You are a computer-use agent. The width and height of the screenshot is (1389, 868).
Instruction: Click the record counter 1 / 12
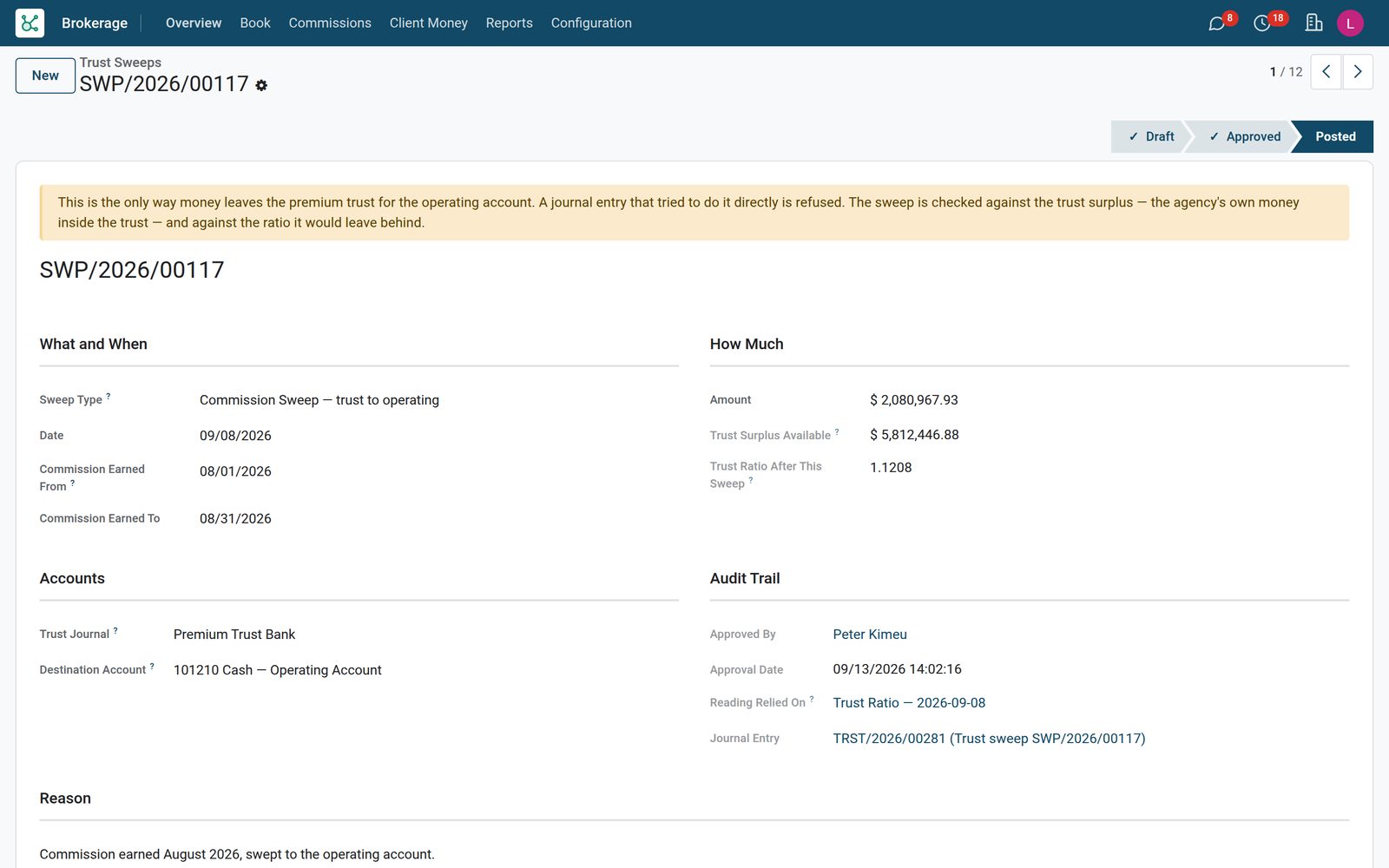click(x=1286, y=72)
